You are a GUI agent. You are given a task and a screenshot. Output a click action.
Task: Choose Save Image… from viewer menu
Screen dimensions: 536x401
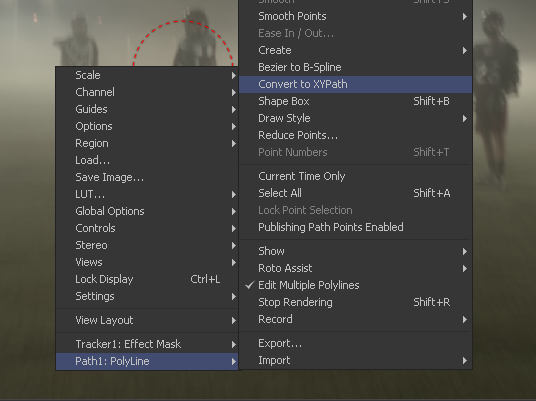(147, 177)
